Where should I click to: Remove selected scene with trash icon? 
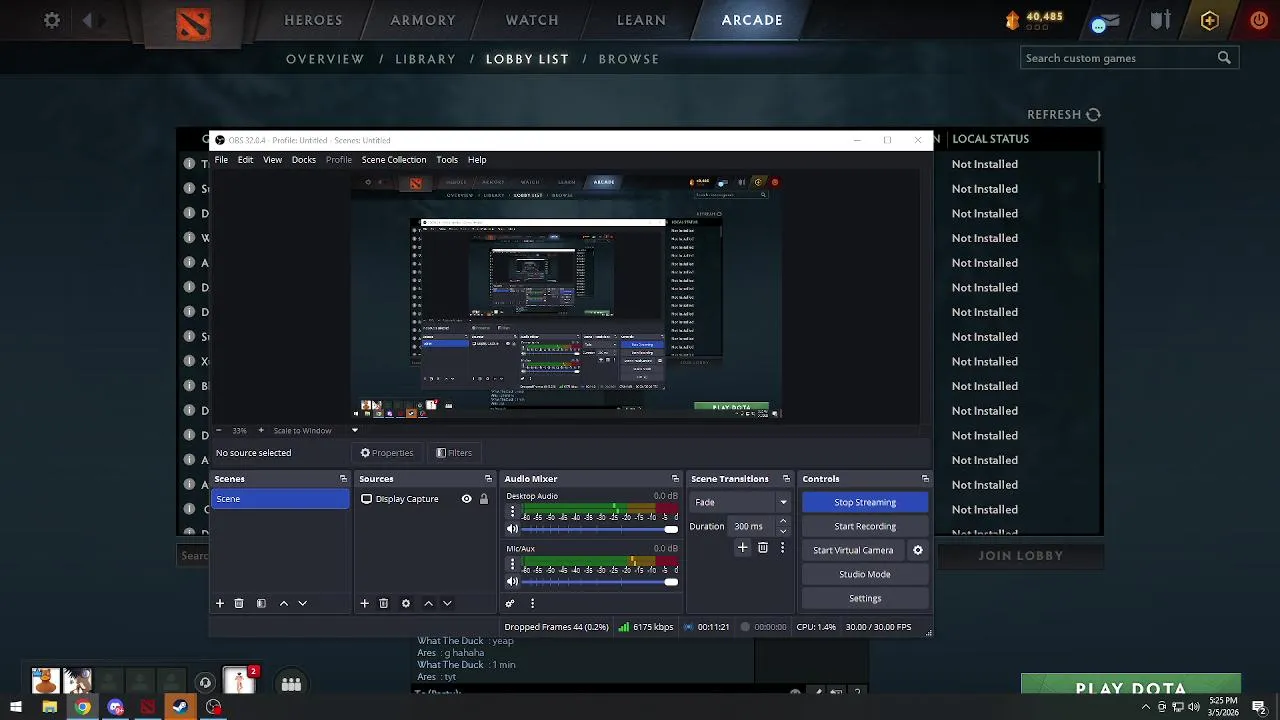pos(239,603)
